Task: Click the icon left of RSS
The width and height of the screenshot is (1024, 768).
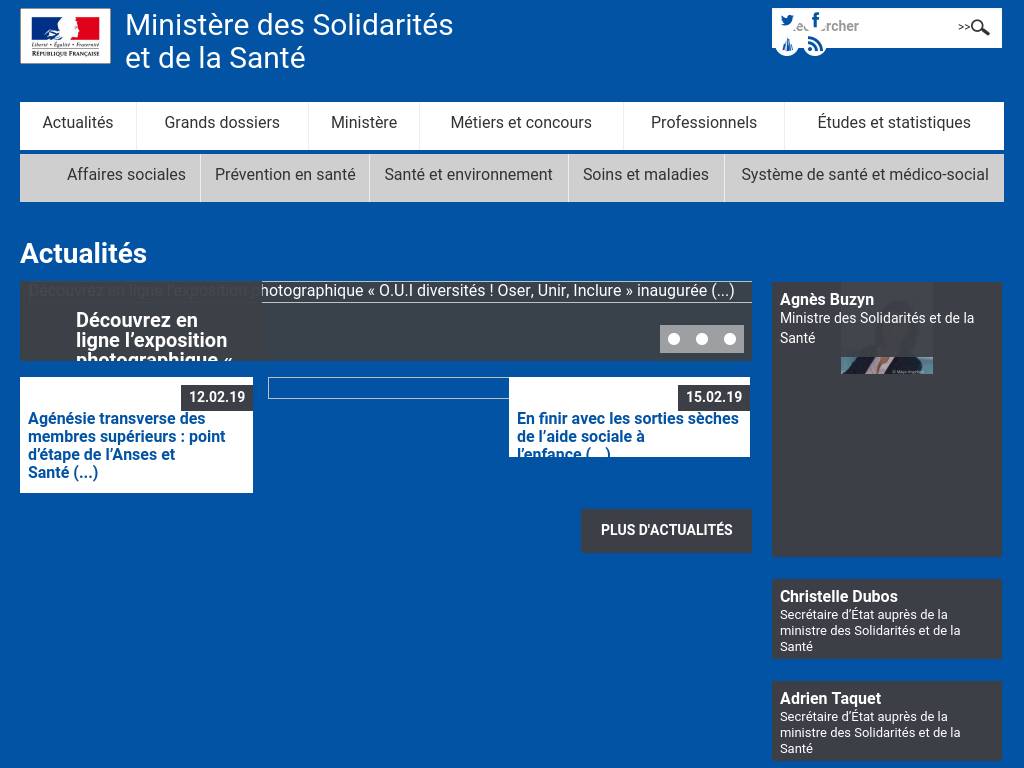Action: (x=787, y=45)
